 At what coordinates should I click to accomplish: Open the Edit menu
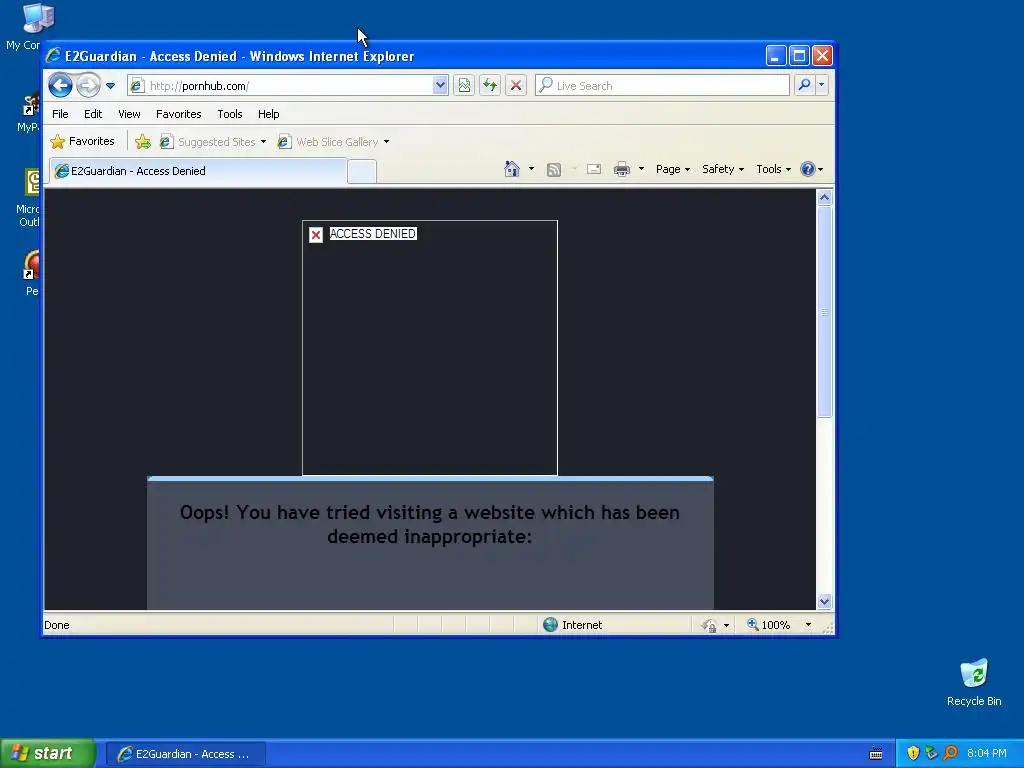point(93,114)
